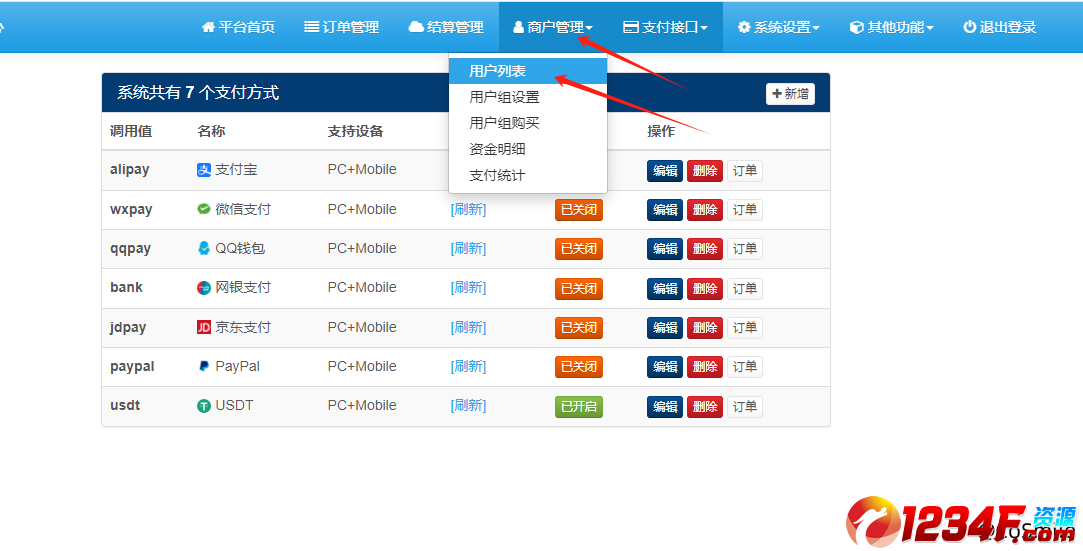Edit the wxpay payment method
Image resolution: width=1083 pixels, height=551 pixels.
(665, 210)
